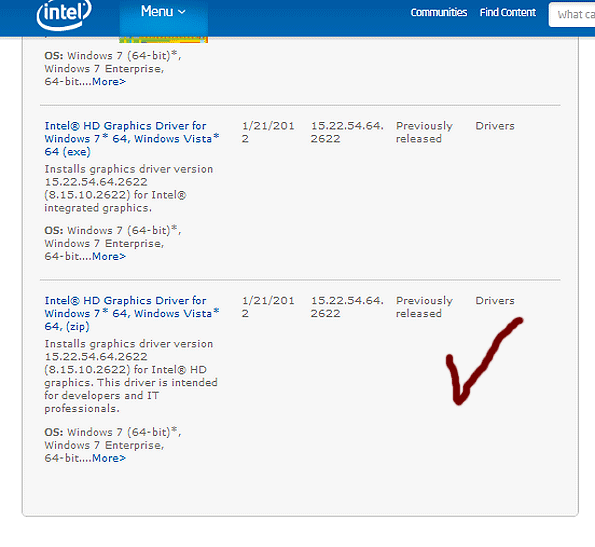
Task: Open the Communities link
Action: point(439,13)
